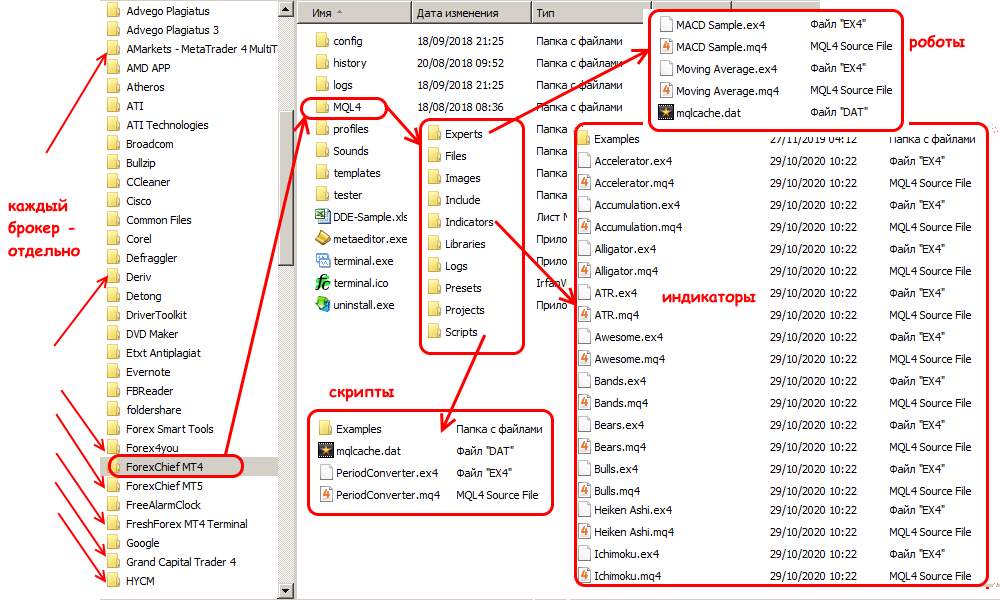Click the Indicators folder icon
The height and width of the screenshot is (600, 1000).
pos(434,222)
